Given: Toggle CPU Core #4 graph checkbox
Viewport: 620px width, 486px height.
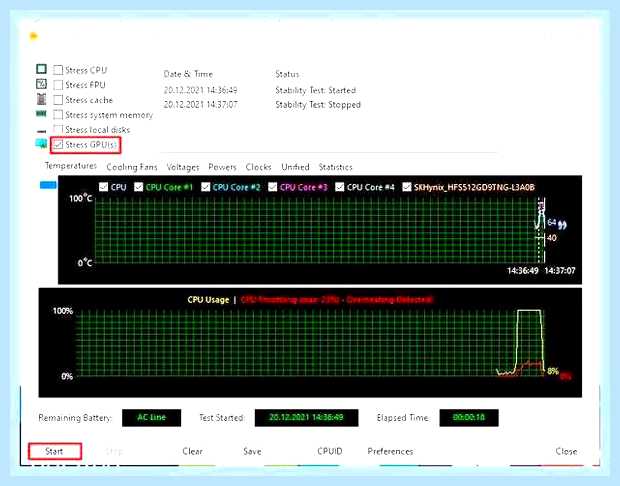Looking at the screenshot, I should pos(340,187).
